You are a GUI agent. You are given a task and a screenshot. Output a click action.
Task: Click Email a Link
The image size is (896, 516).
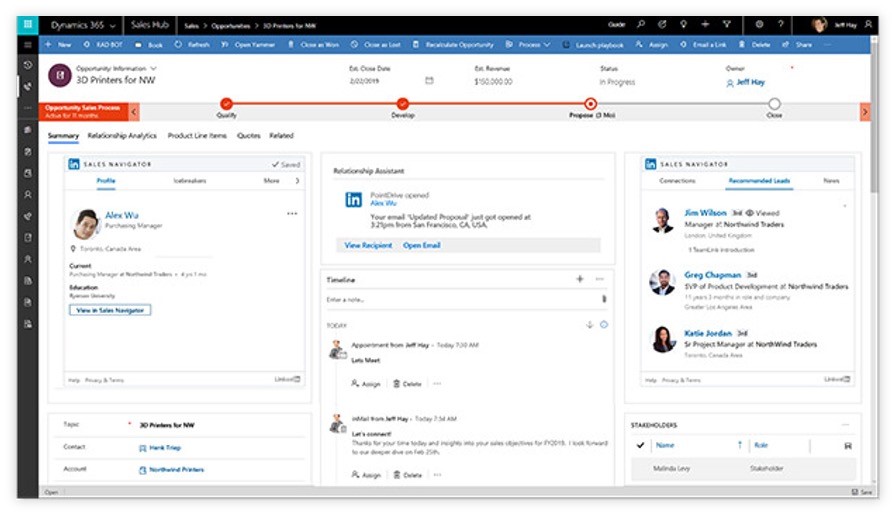point(703,45)
